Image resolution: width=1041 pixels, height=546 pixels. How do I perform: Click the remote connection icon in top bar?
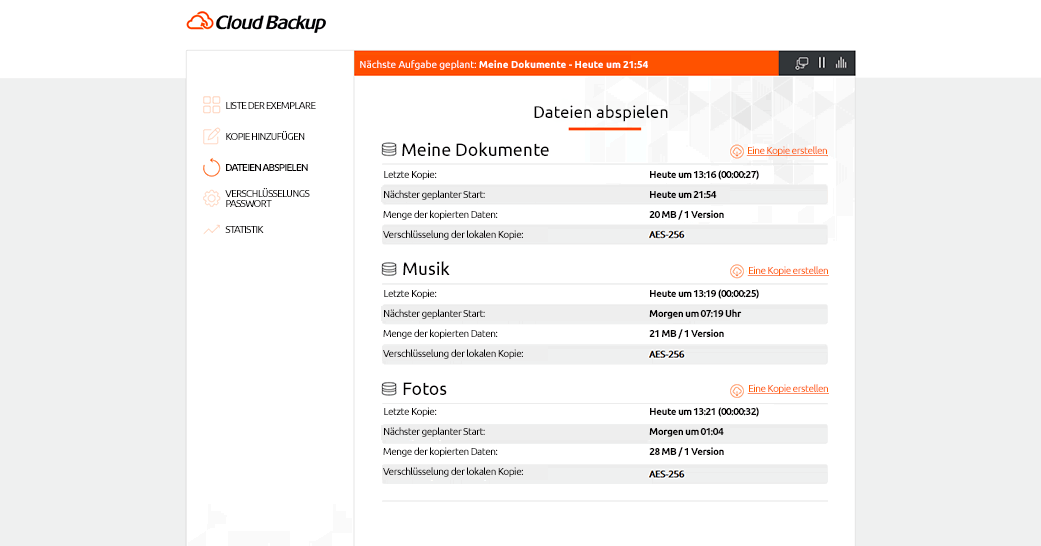click(801, 63)
